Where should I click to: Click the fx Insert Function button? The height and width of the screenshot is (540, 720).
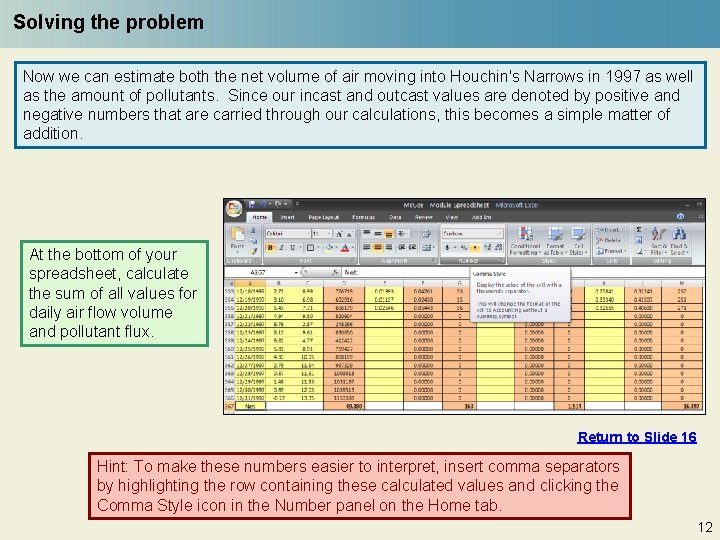(335, 272)
